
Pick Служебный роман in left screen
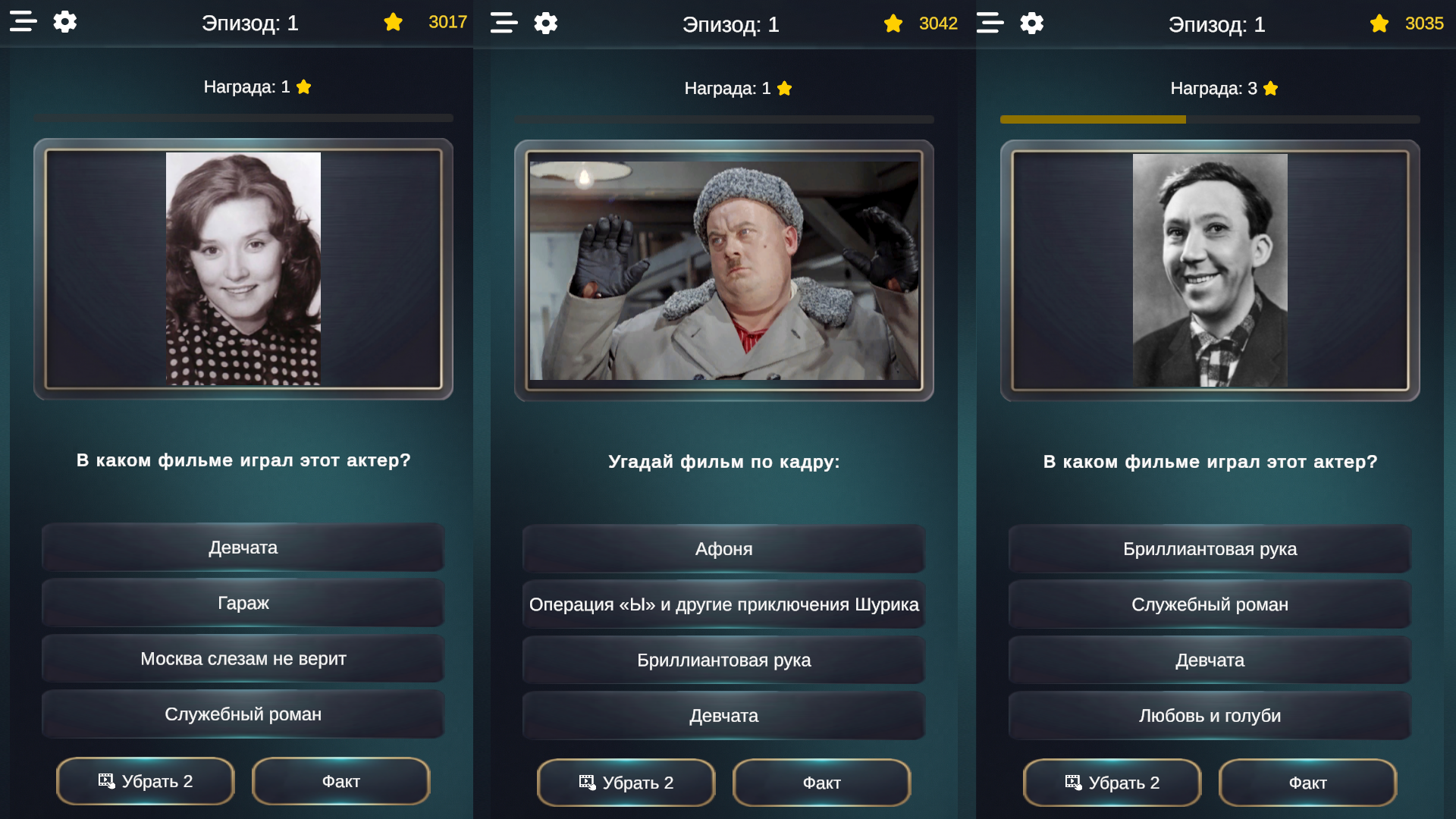pyautogui.click(x=243, y=714)
